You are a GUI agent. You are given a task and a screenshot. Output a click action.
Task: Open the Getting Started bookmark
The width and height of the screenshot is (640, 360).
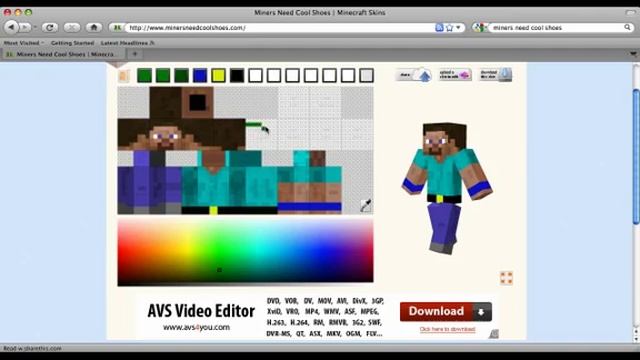point(72,42)
